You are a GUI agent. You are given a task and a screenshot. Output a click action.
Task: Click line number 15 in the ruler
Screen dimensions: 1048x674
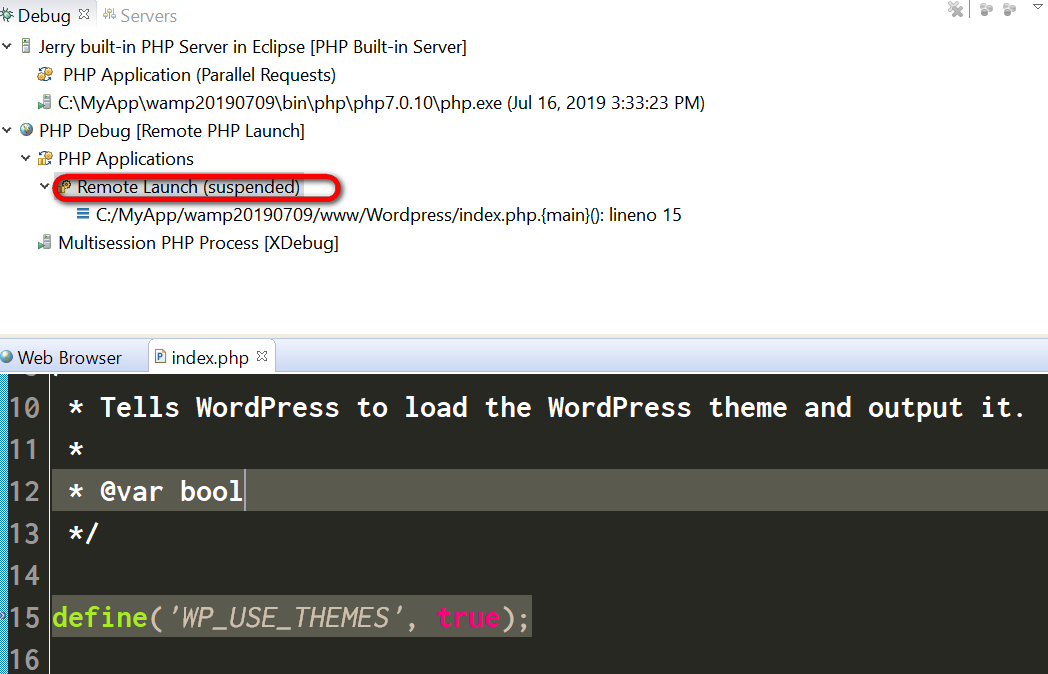(x=25, y=617)
